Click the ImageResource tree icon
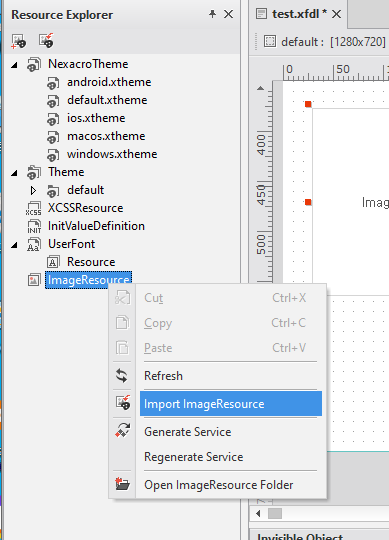Image resolution: width=389 pixels, height=540 pixels. click(x=34, y=280)
